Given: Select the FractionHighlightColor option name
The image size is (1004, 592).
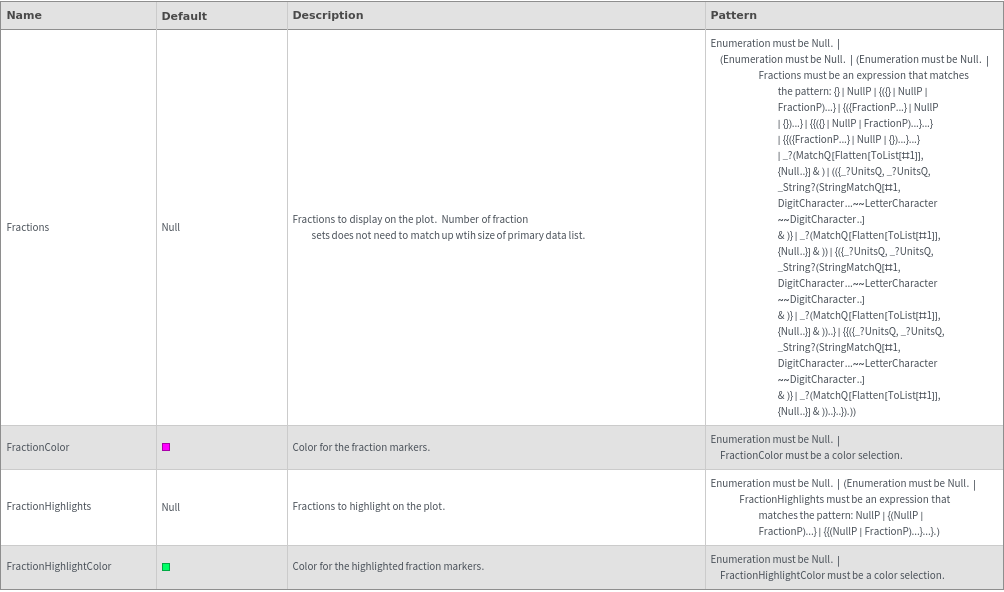Looking at the screenshot, I should tap(59, 566).
